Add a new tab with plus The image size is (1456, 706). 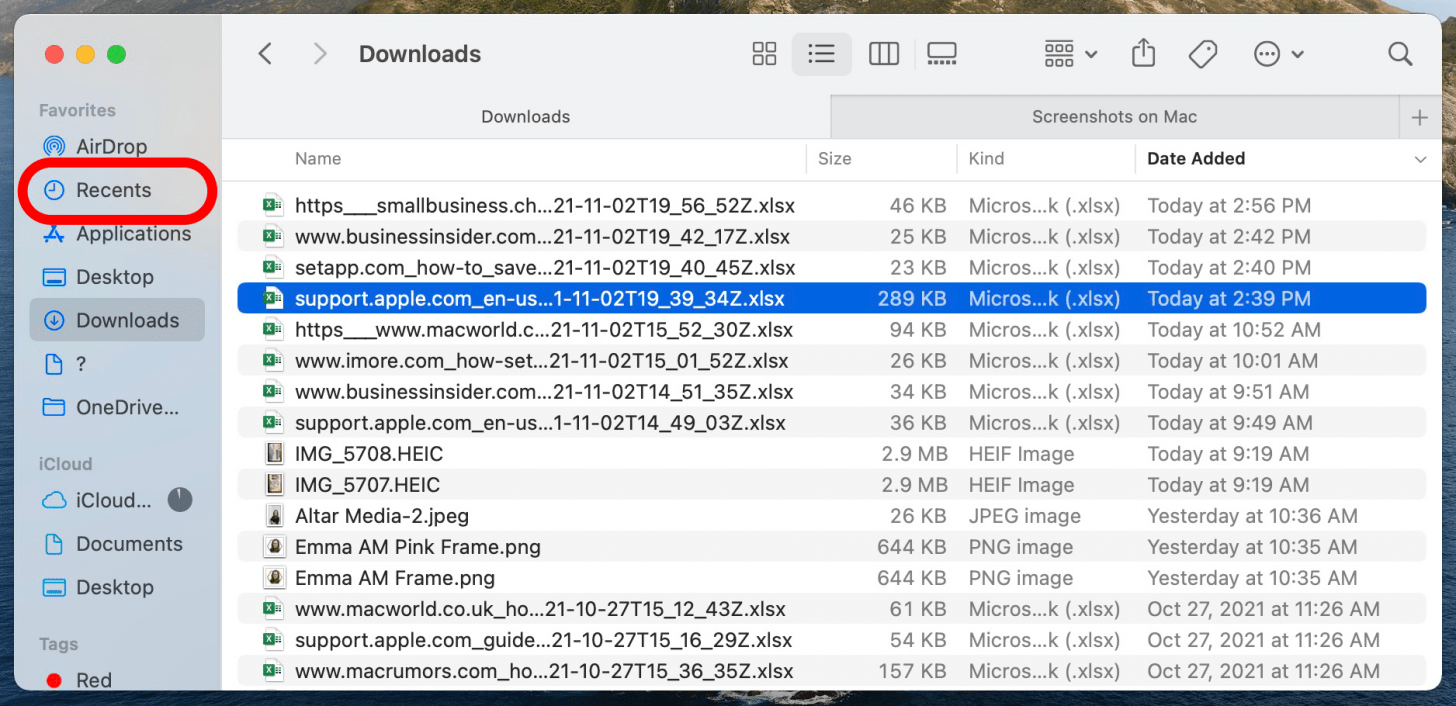tap(1419, 118)
